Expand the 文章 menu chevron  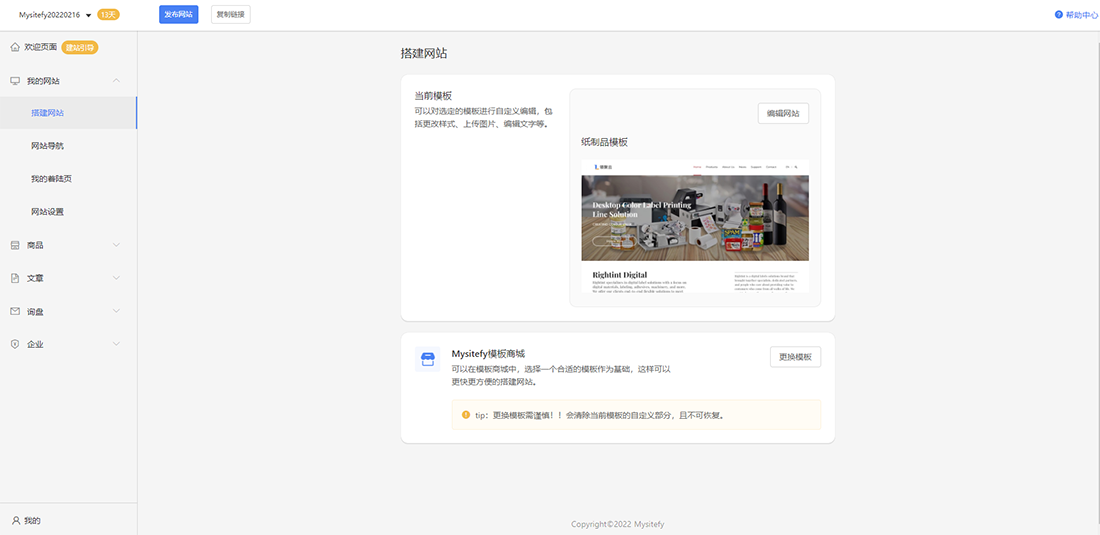[x=116, y=278]
